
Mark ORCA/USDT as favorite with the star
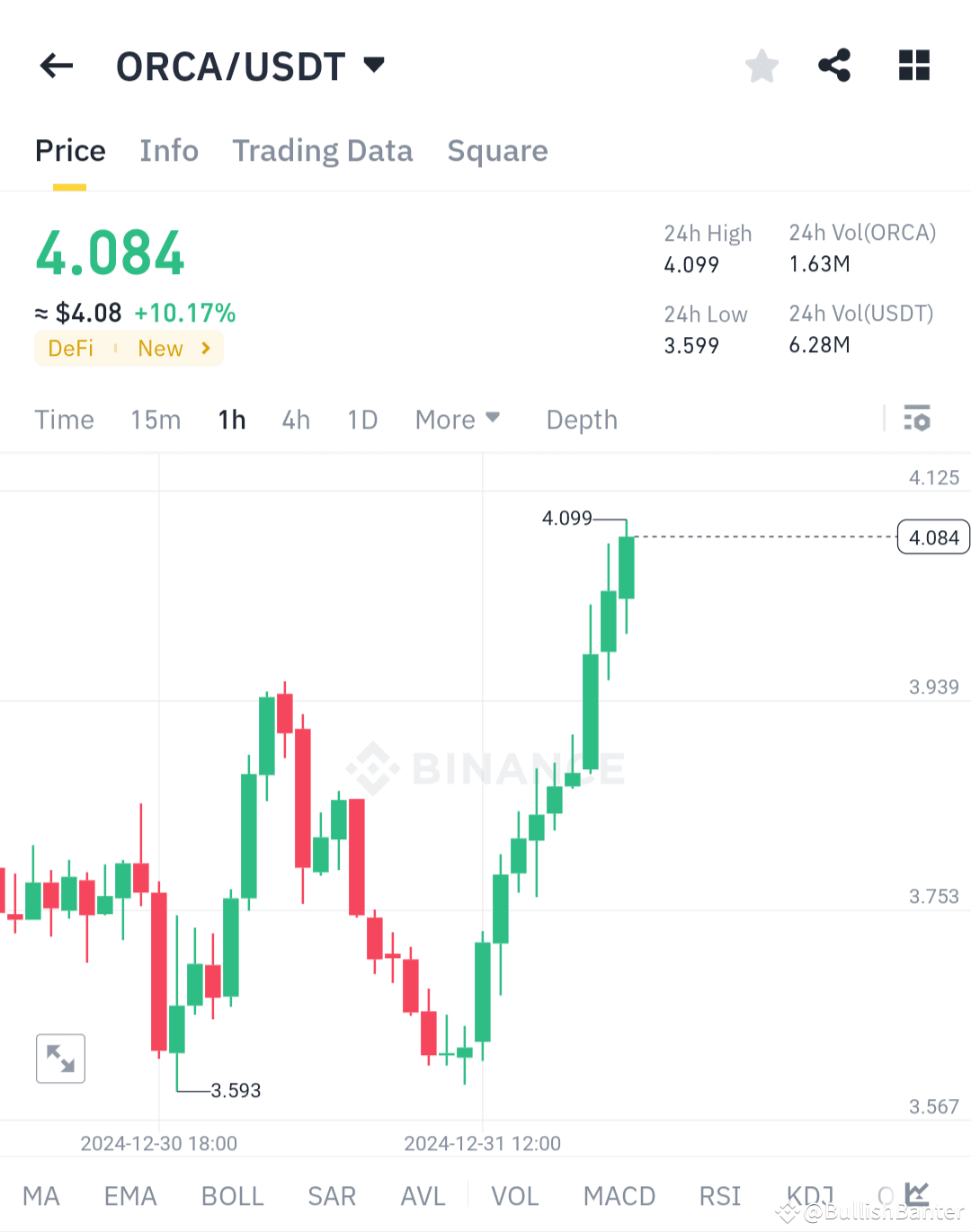tap(762, 65)
